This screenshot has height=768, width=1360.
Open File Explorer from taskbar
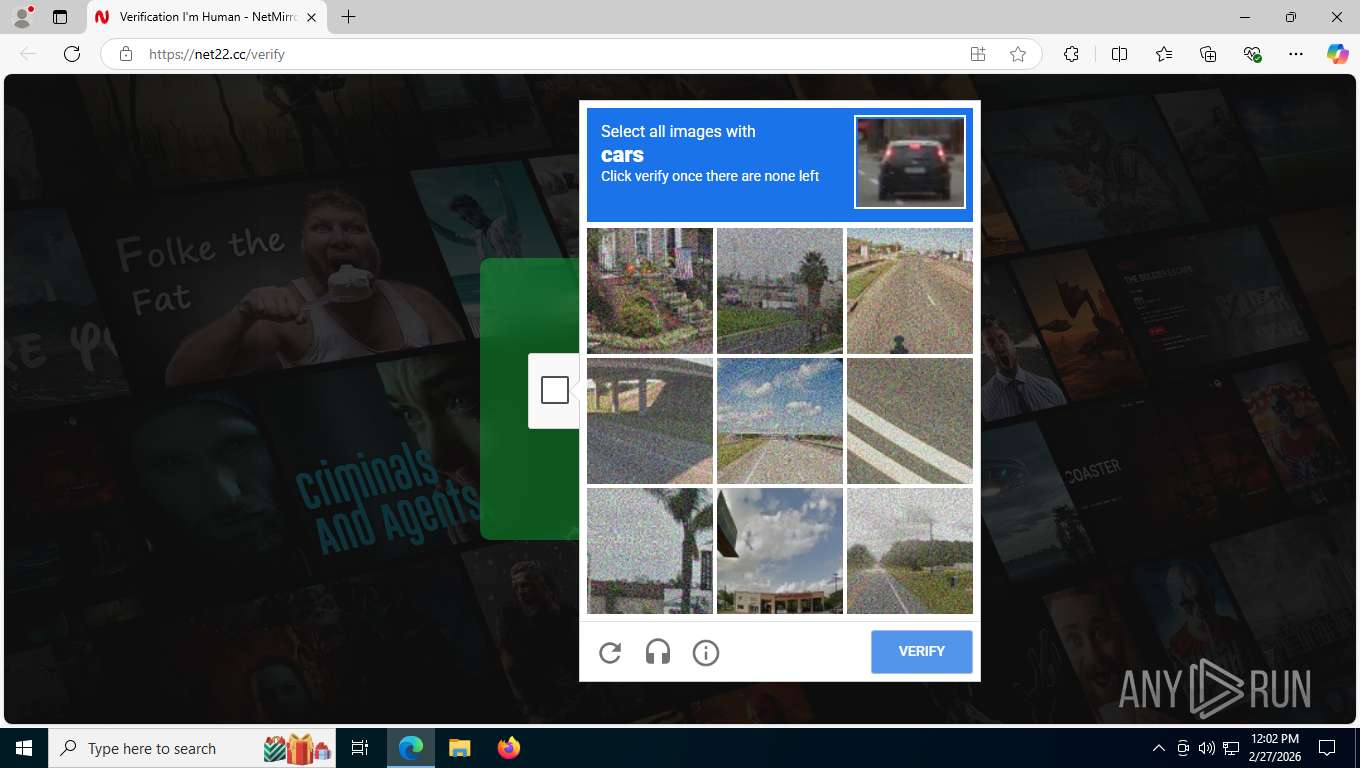[x=459, y=748]
